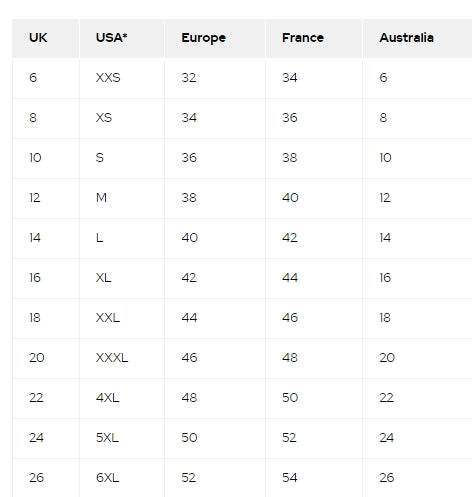Select the XXL size cell
This screenshot has height=497, width=472.
coord(122,318)
